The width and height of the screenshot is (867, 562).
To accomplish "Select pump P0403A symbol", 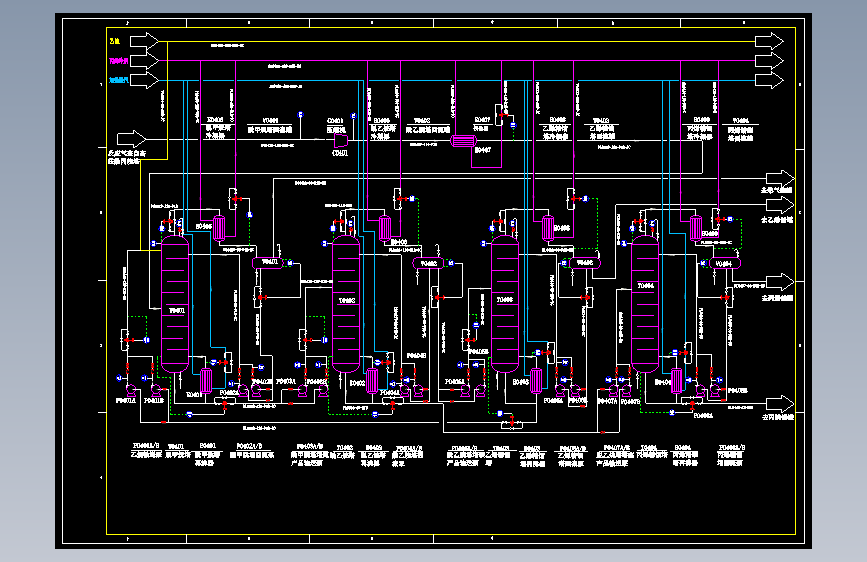I will point(302,391).
